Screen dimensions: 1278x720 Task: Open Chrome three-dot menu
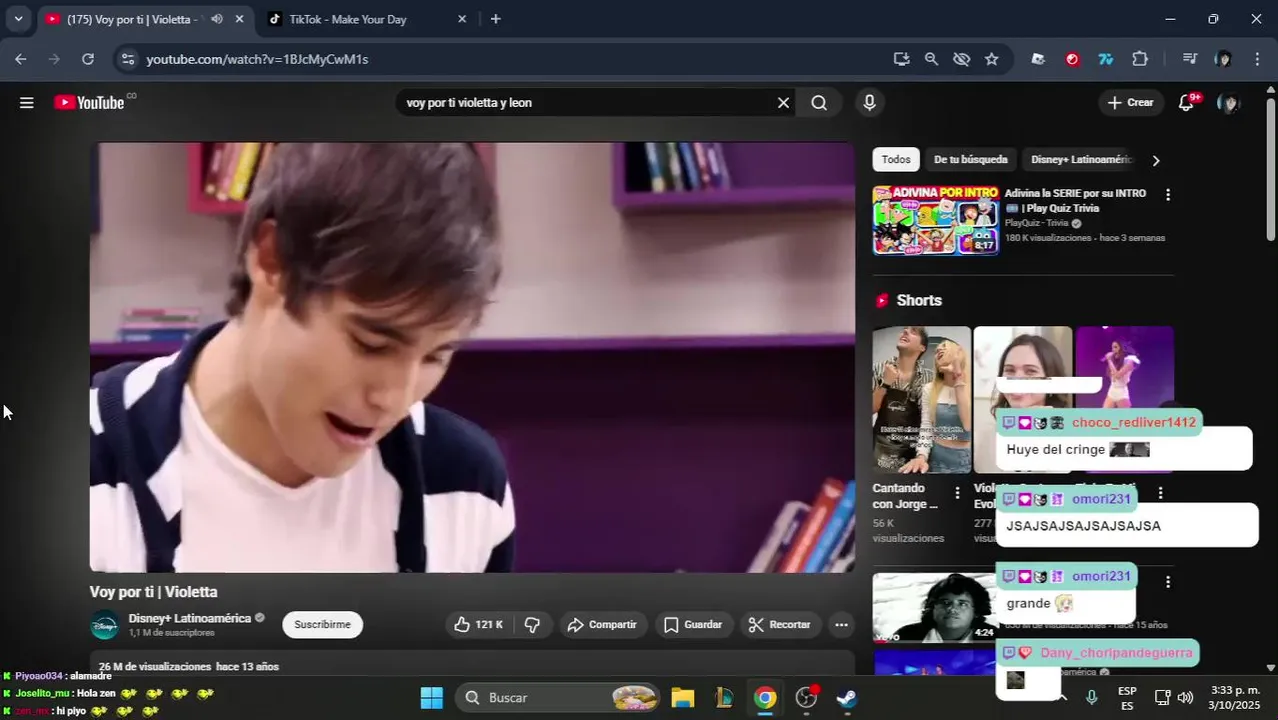tap(1257, 59)
